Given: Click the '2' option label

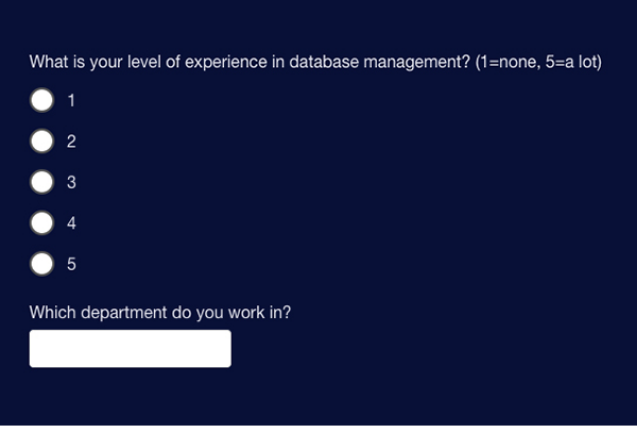Looking at the screenshot, I should [x=71, y=141].
